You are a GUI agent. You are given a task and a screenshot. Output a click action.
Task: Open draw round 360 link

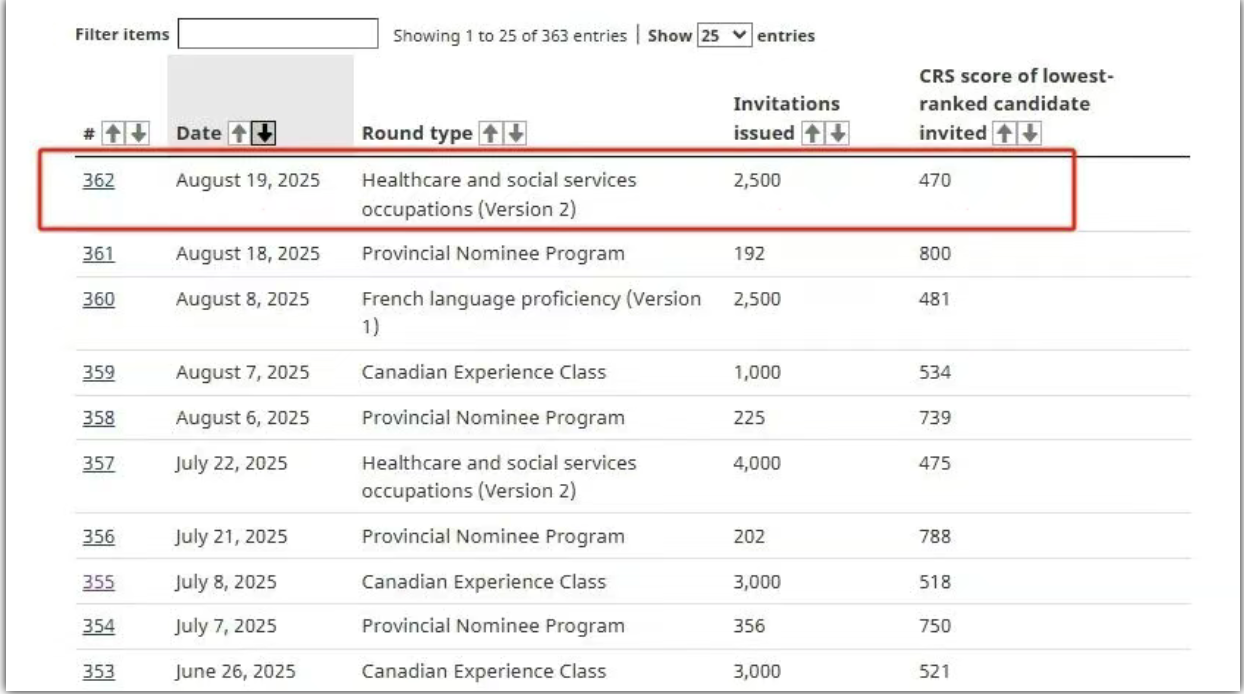pos(98,299)
